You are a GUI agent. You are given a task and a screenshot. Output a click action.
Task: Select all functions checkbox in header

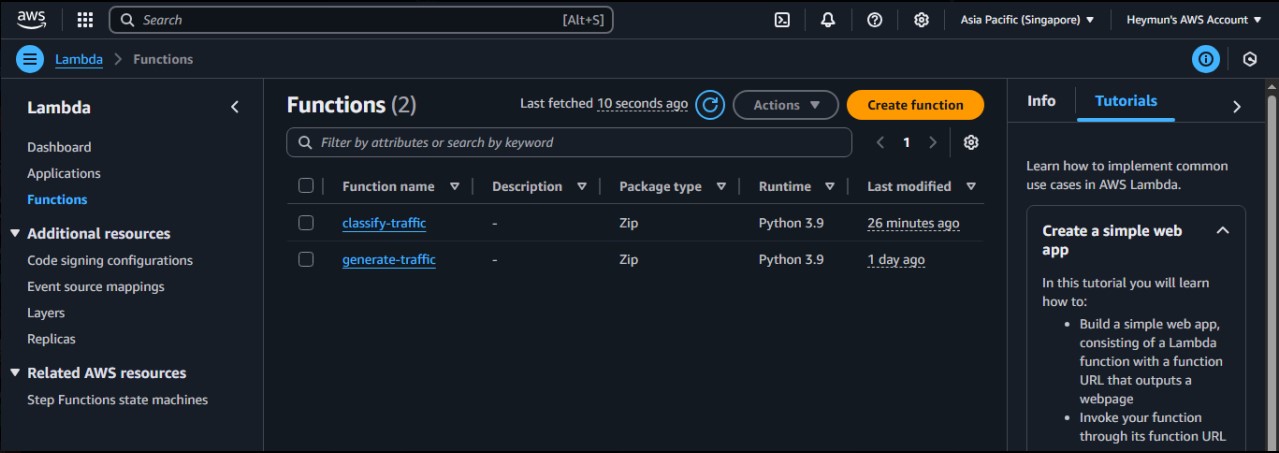pyautogui.click(x=306, y=186)
